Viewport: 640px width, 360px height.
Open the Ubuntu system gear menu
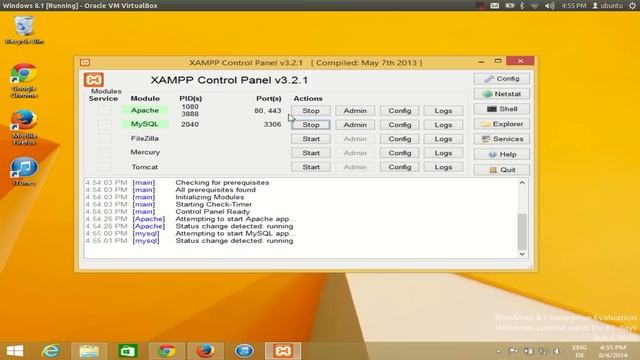point(633,6)
